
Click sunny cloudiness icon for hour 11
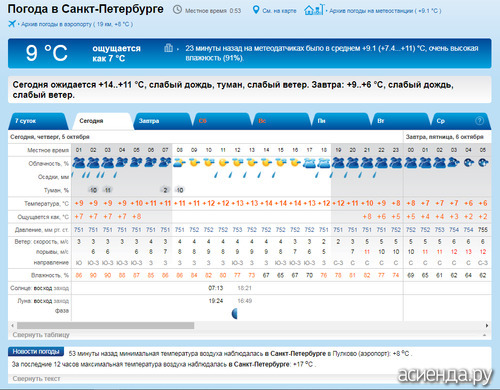point(223,163)
